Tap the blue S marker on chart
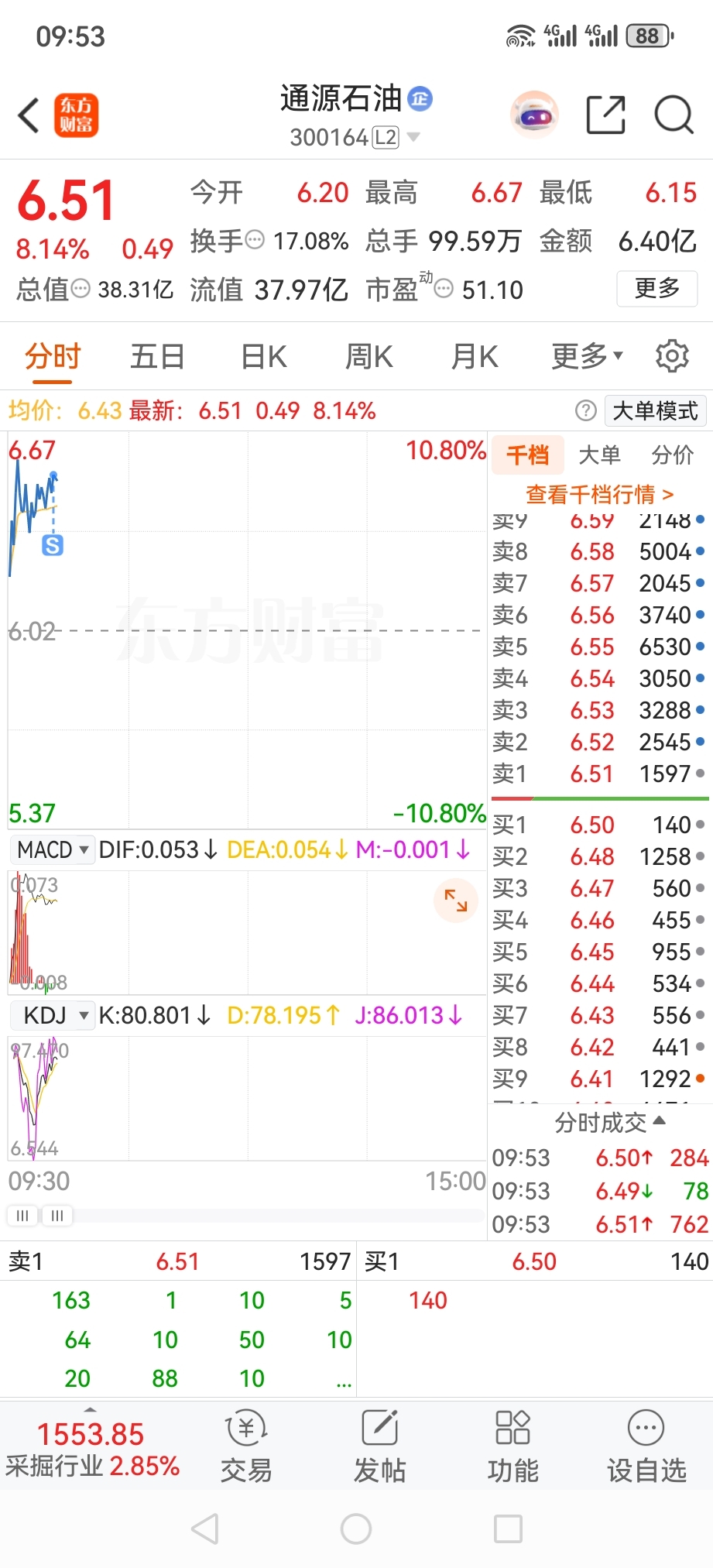The width and height of the screenshot is (713, 1568). (x=53, y=545)
